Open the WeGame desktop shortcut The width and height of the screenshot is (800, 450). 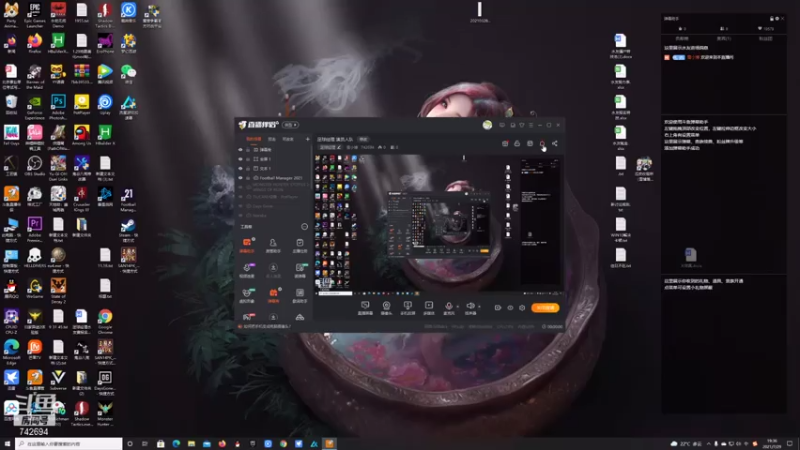point(35,289)
